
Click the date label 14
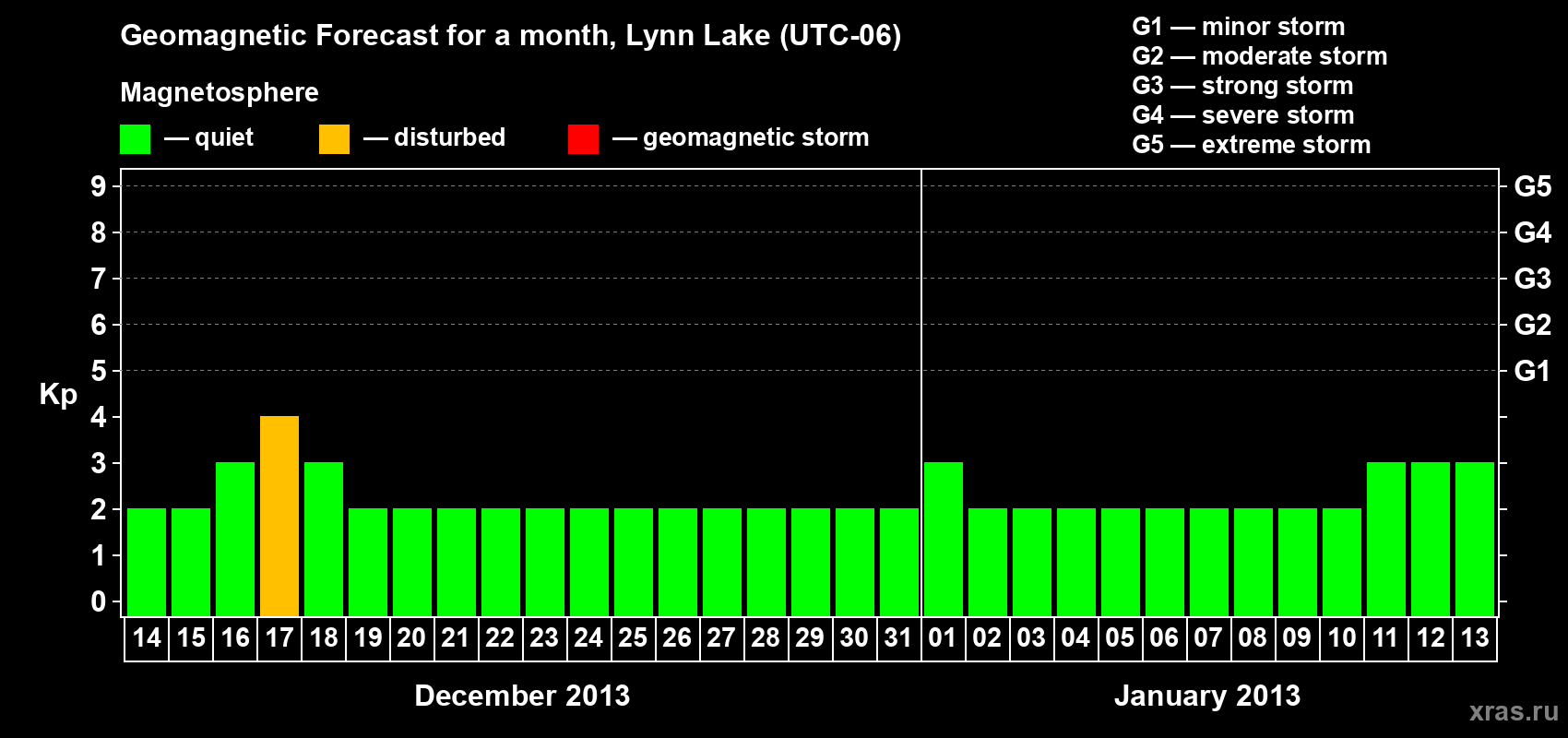[147, 637]
